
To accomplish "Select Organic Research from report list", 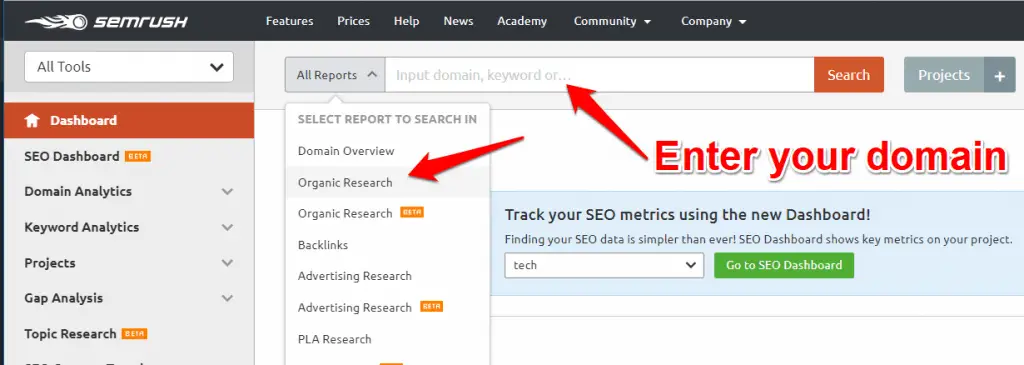I will pyautogui.click(x=345, y=183).
